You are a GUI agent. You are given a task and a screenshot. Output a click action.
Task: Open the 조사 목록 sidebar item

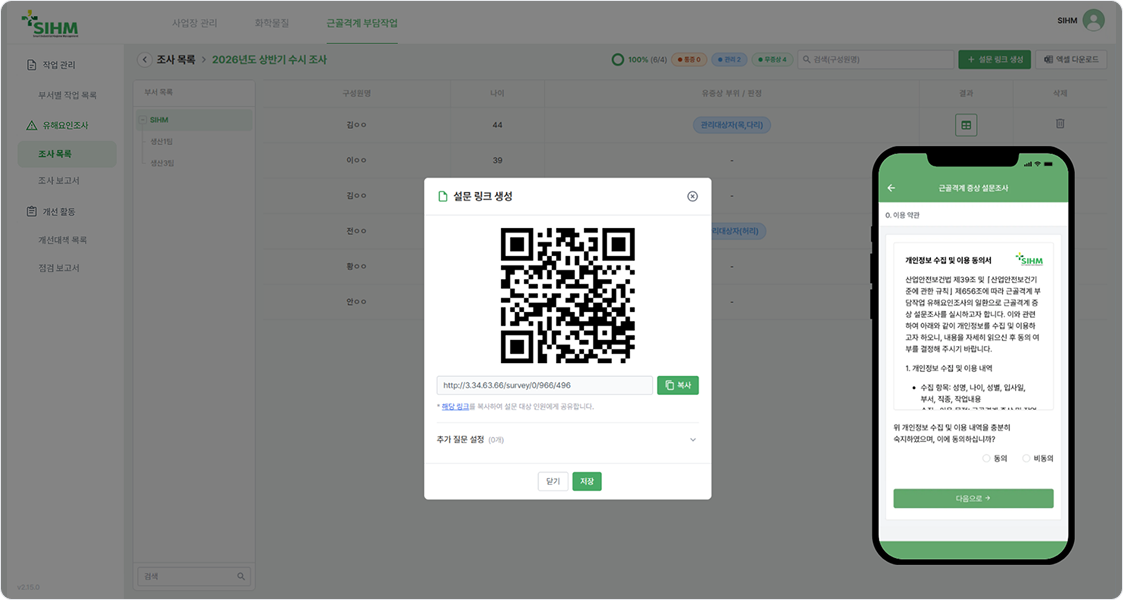pyautogui.click(x=67, y=154)
